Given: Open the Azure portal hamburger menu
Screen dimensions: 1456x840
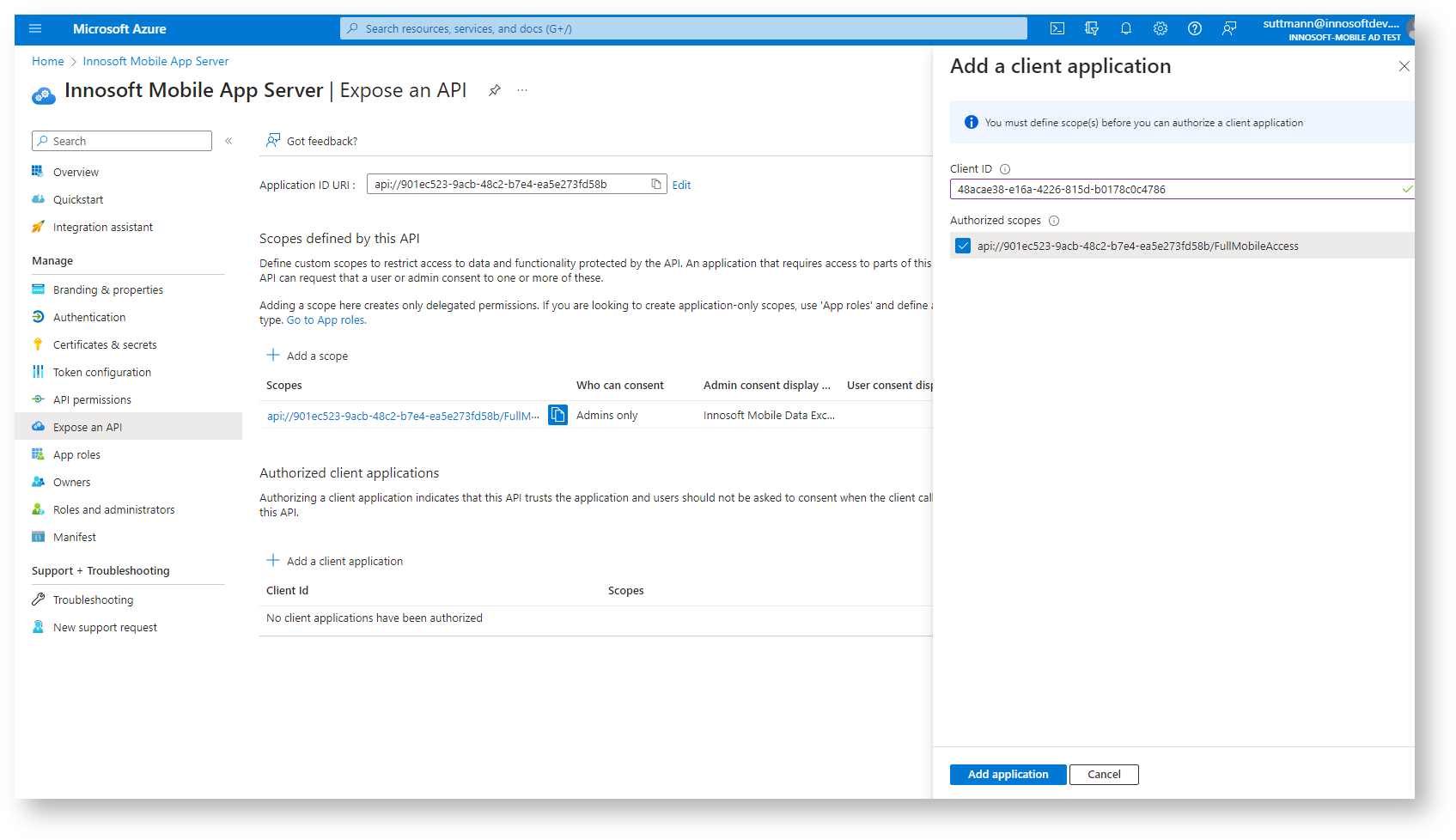Looking at the screenshot, I should (x=35, y=28).
